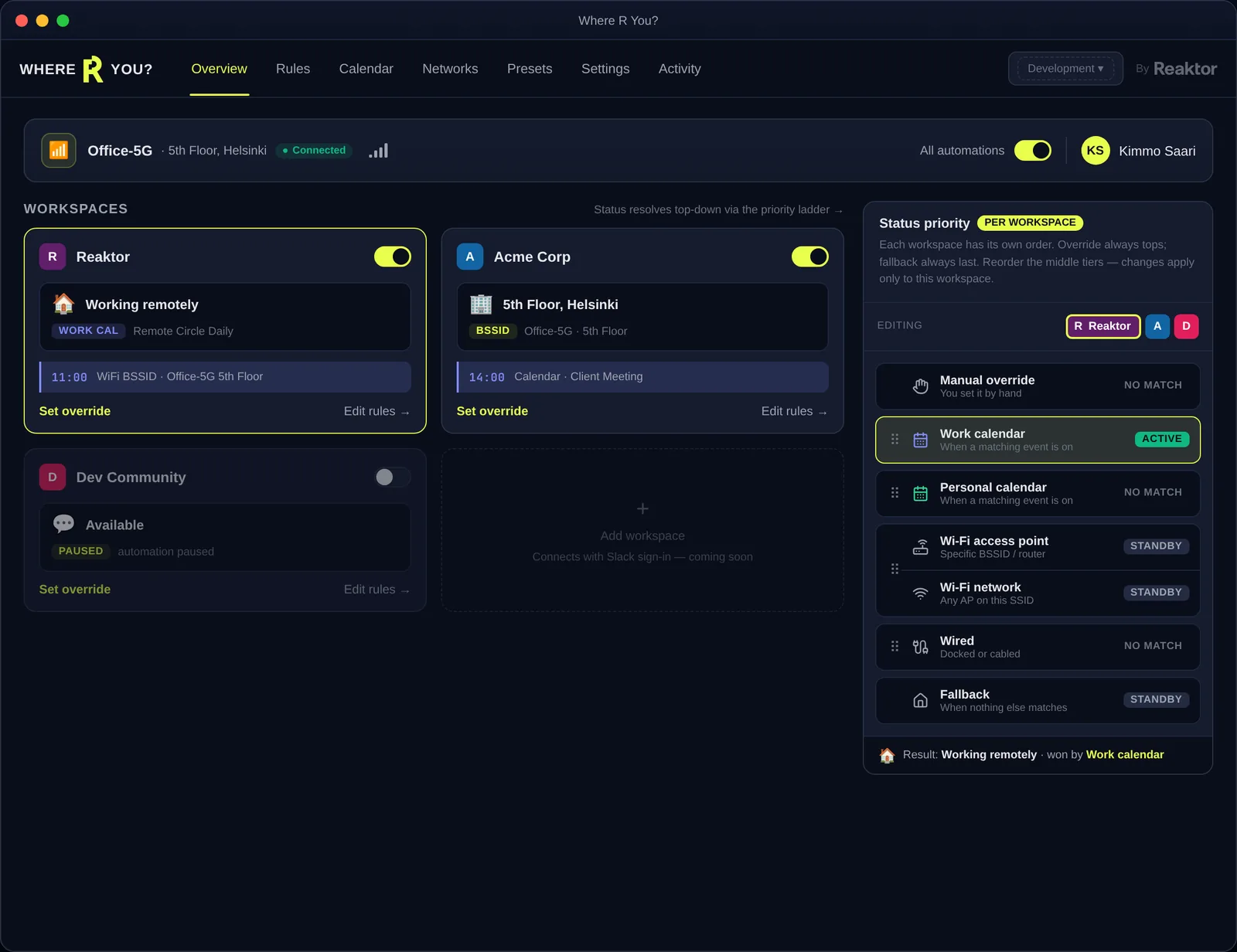This screenshot has width=1237, height=952.
Task: Grab the Personal calendar drag handle
Action: 895,492
